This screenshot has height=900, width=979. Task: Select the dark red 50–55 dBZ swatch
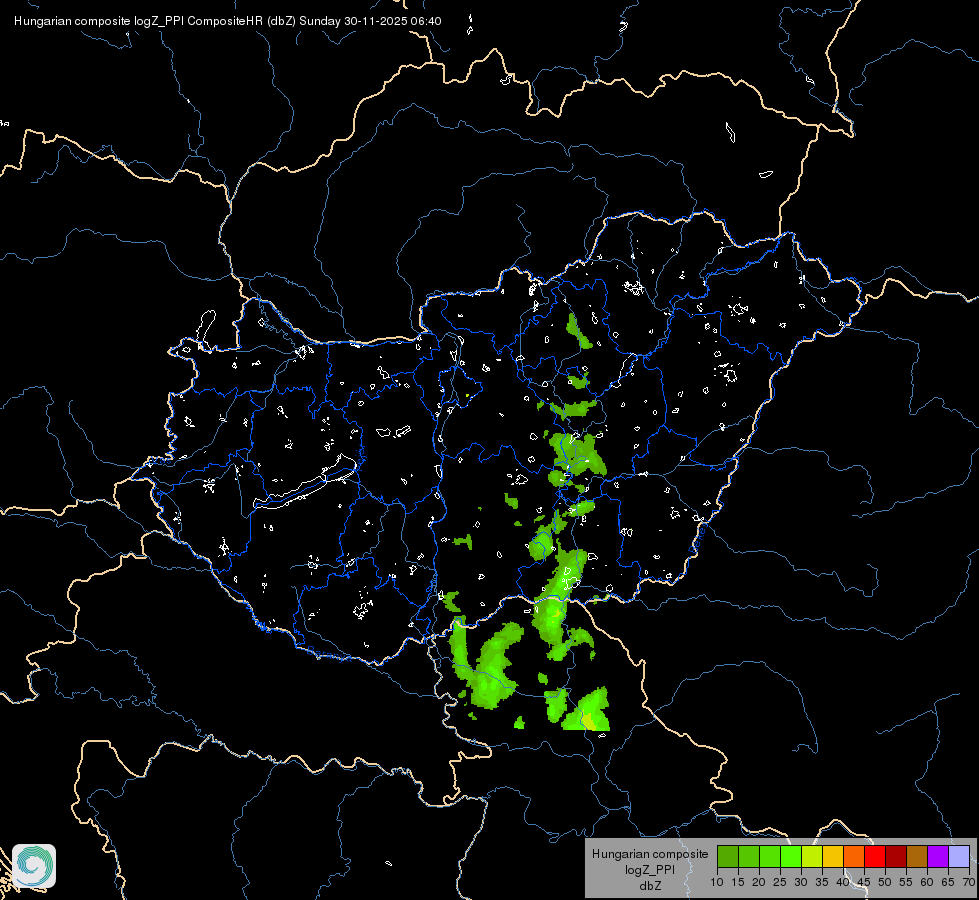click(896, 856)
